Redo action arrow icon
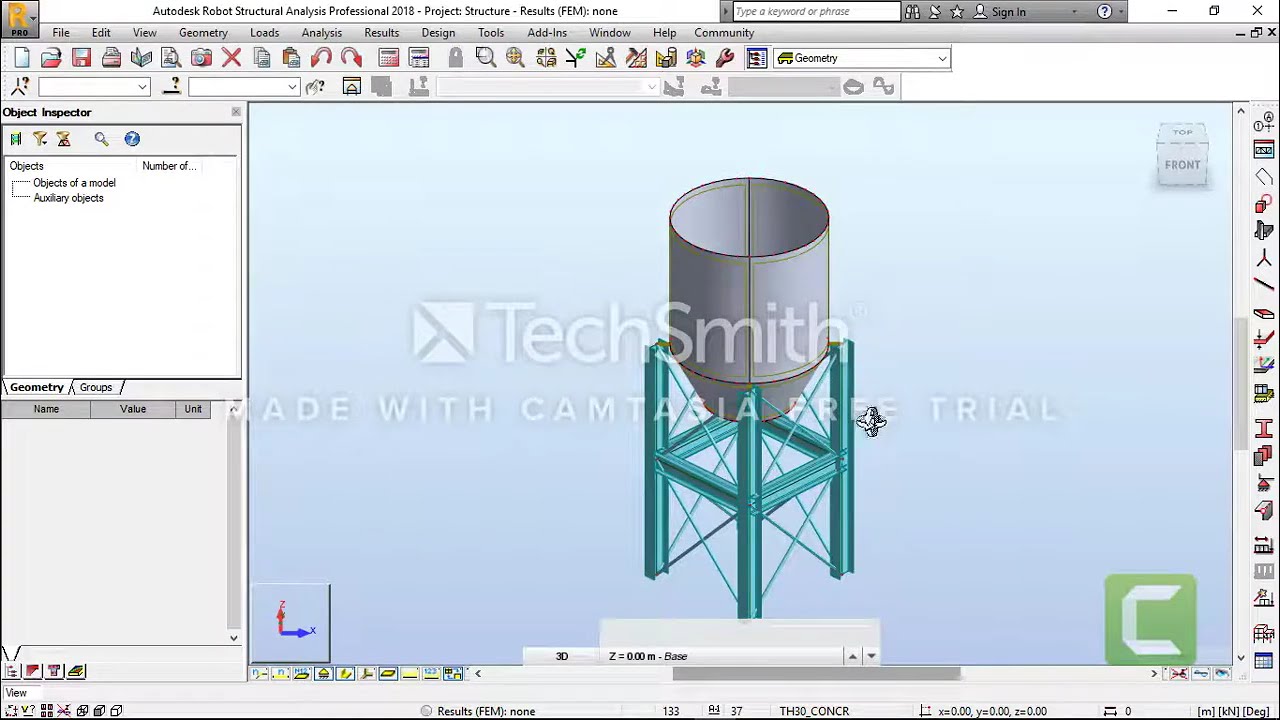 coord(351,58)
